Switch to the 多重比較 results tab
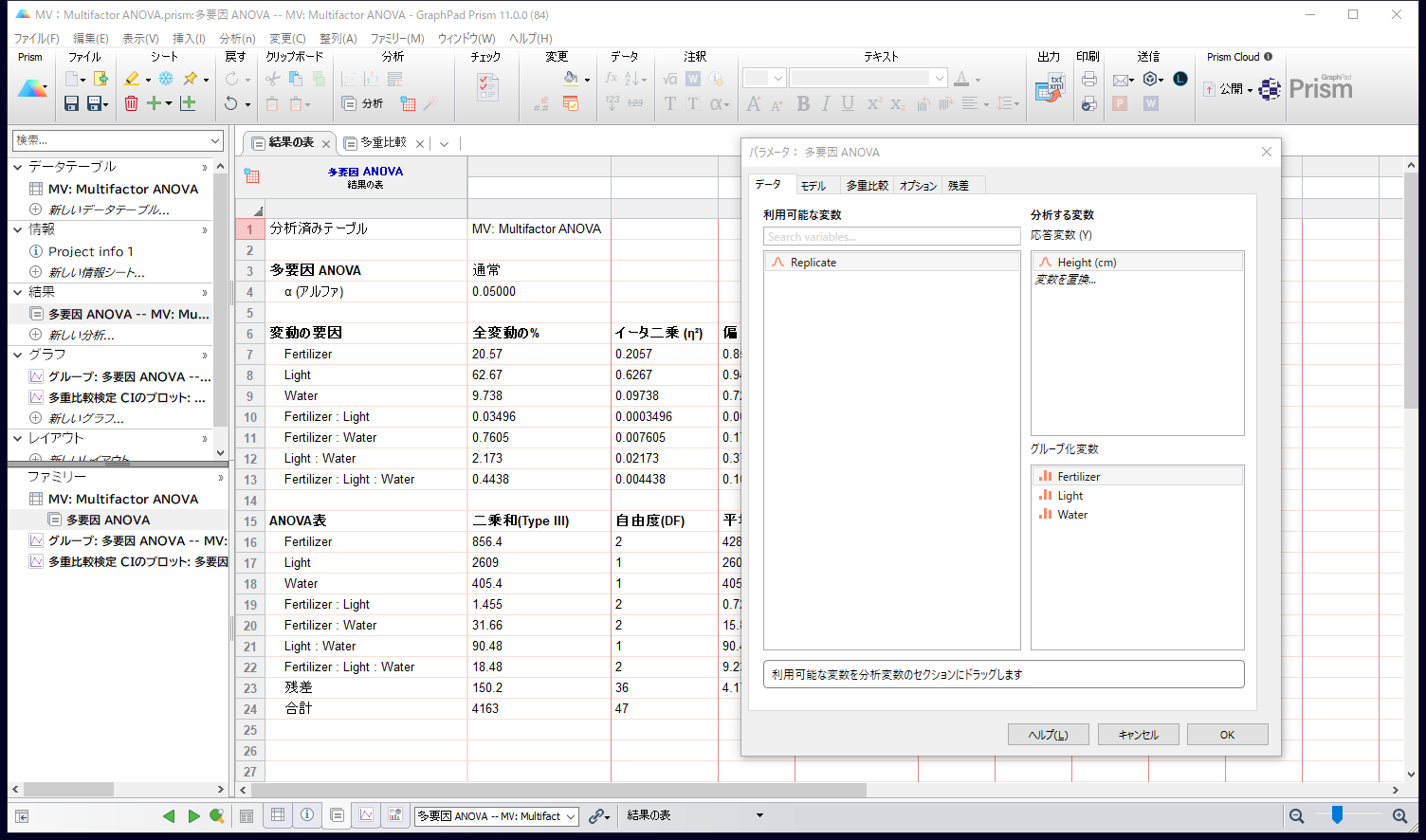The image size is (1426, 840). pos(383,143)
